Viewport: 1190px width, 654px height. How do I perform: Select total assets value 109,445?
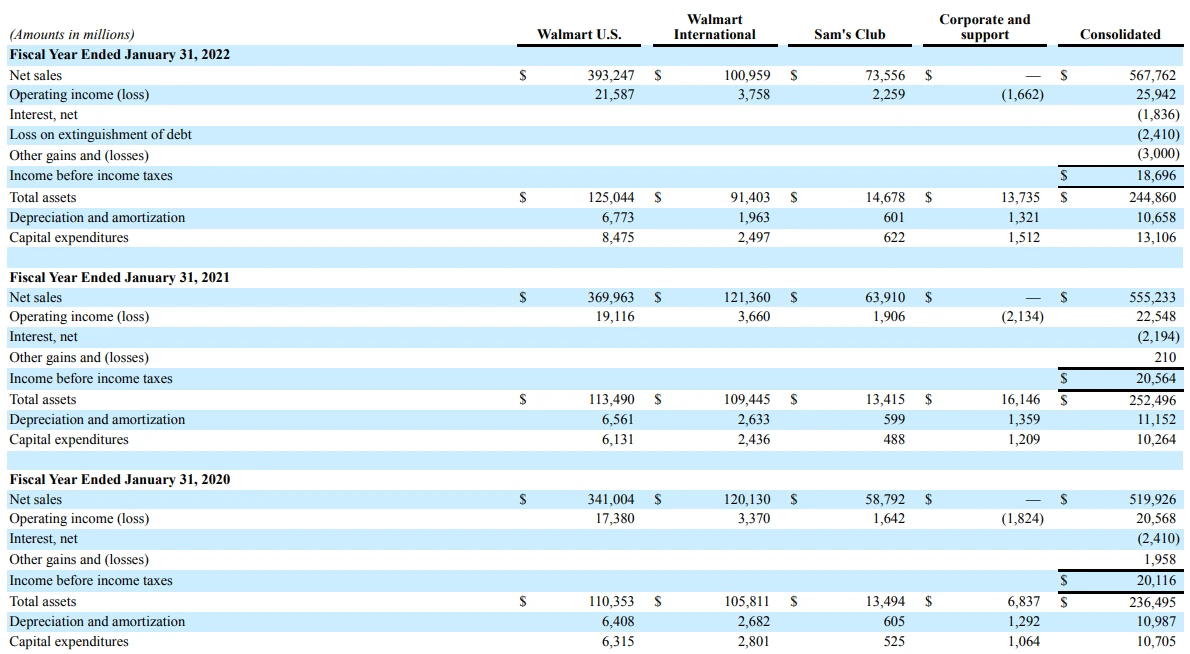[x=747, y=400]
